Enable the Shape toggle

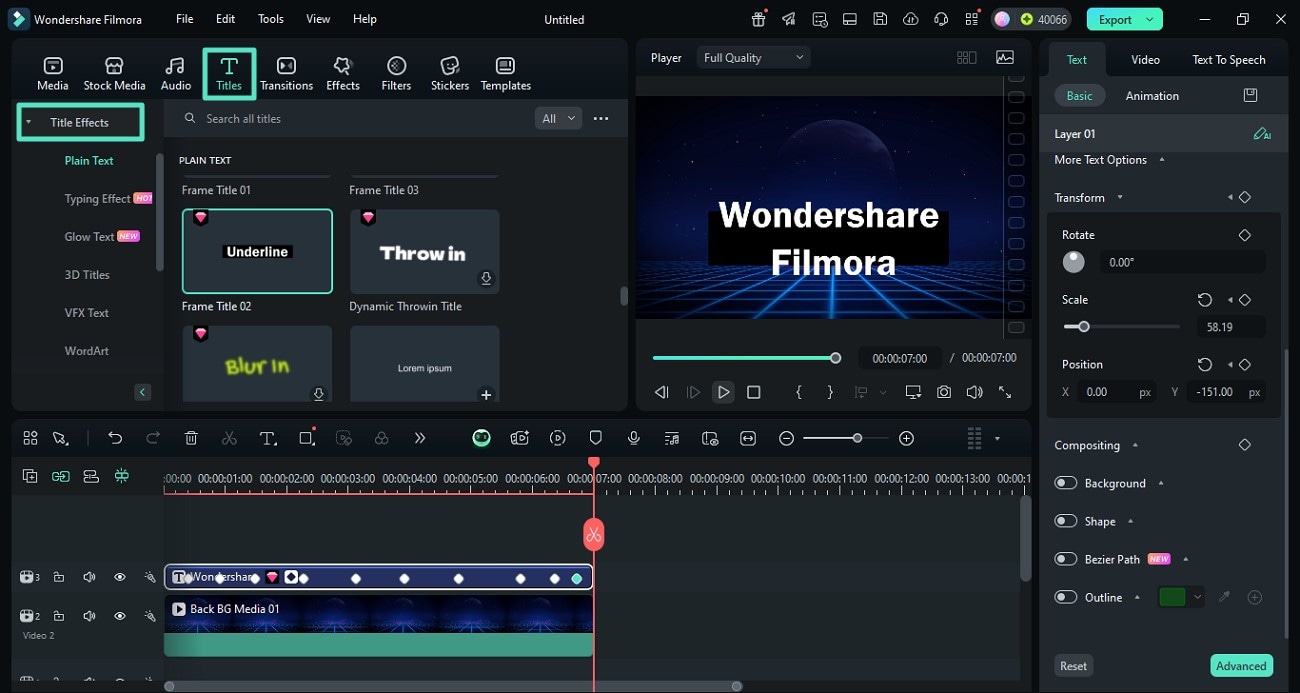pos(1066,521)
